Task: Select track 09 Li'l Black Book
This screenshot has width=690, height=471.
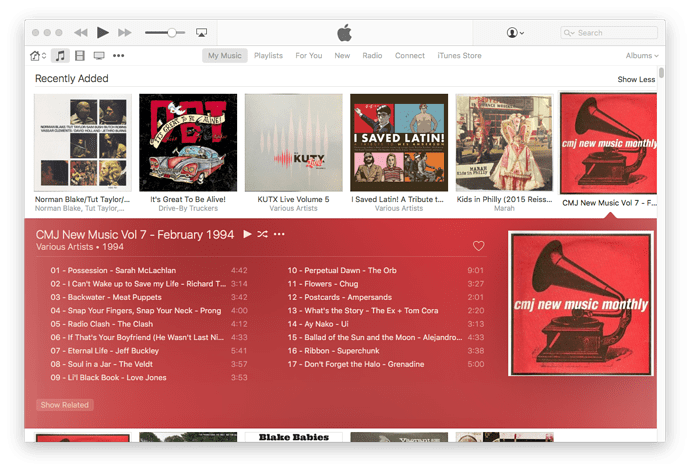Action: [149, 378]
